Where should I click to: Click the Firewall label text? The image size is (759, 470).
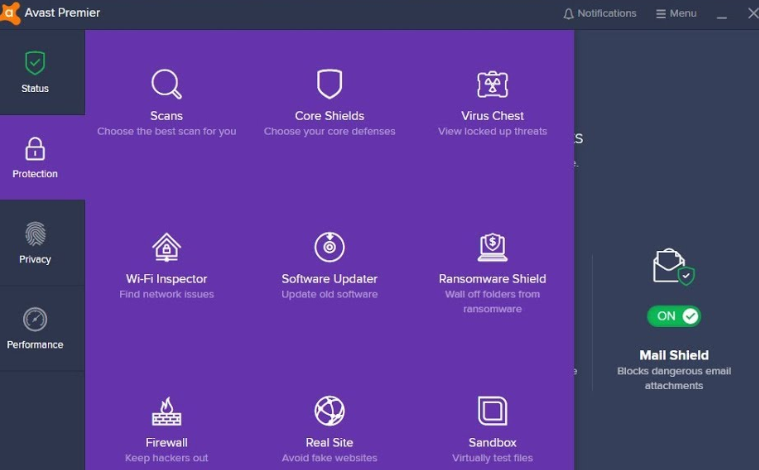167,442
